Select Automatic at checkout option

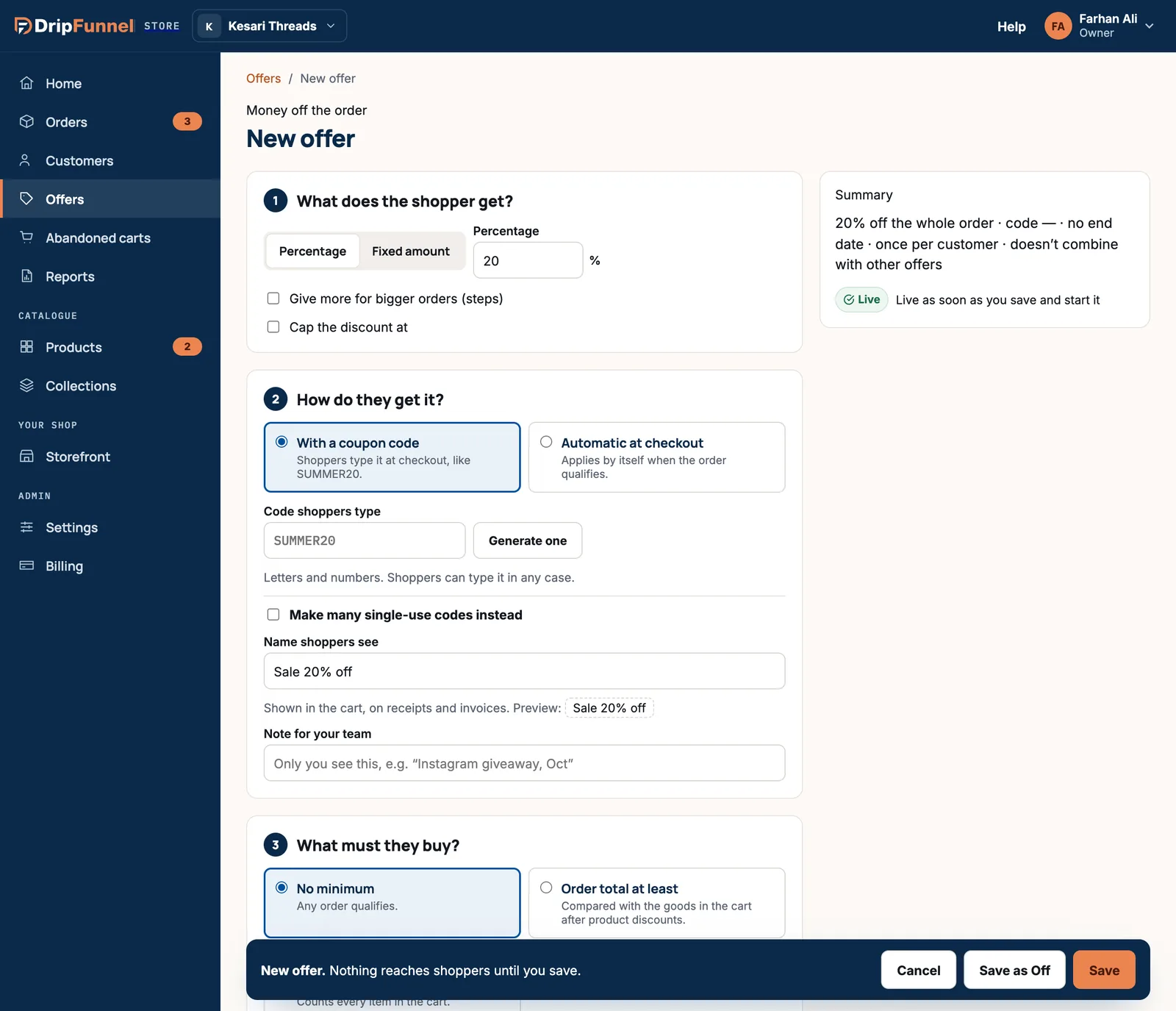coord(656,457)
